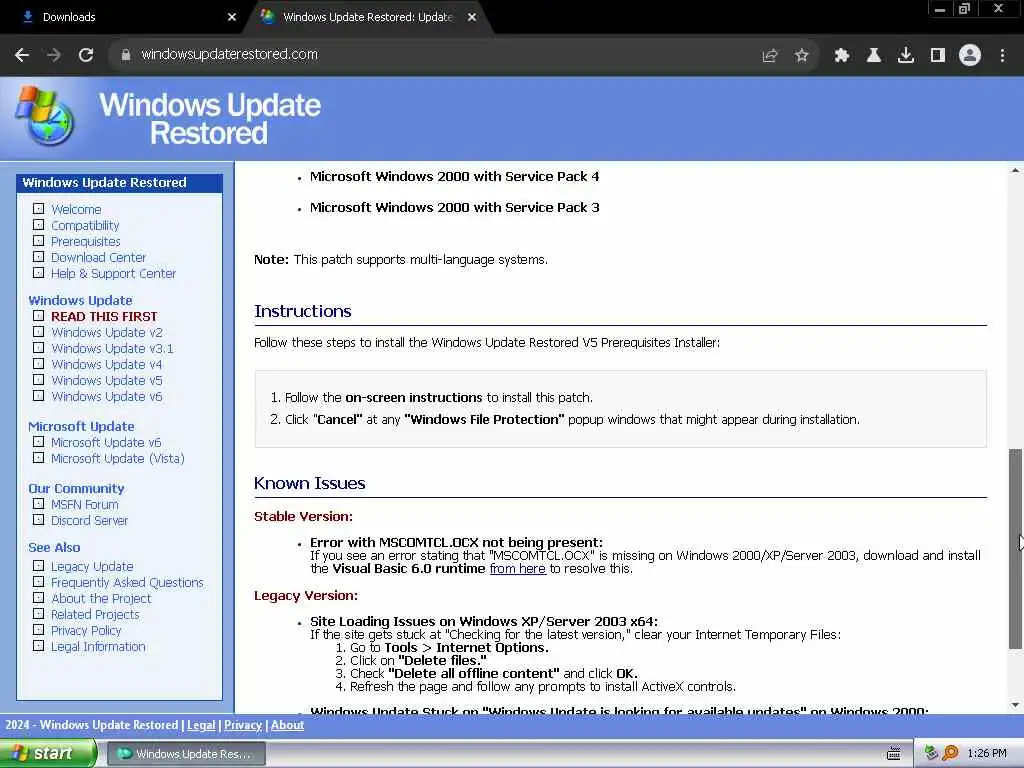The height and width of the screenshot is (768, 1024).
Task: Close the Downloads tab
Action: [232, 17]
